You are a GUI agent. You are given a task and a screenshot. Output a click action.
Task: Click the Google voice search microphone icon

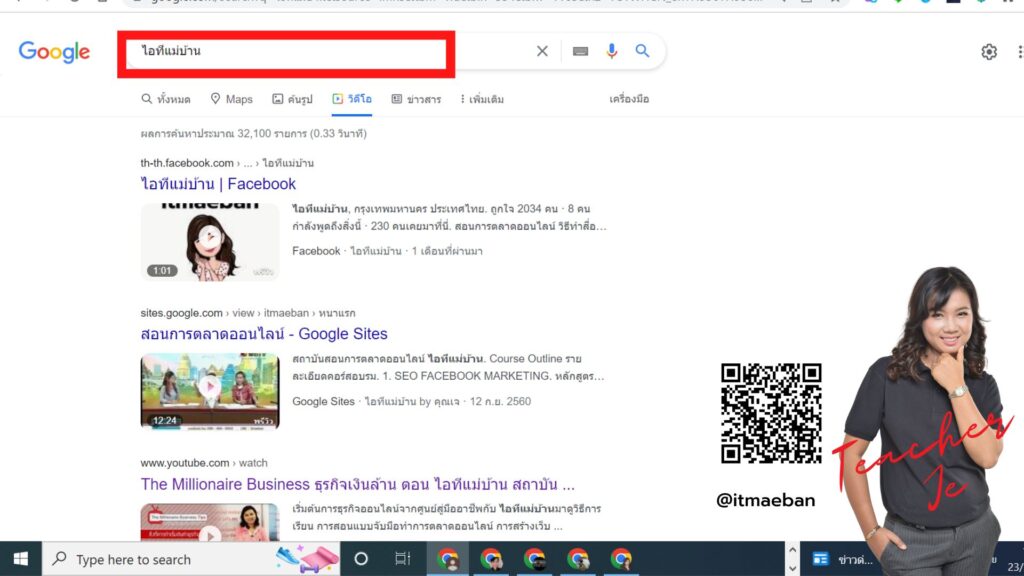(611, 51)
